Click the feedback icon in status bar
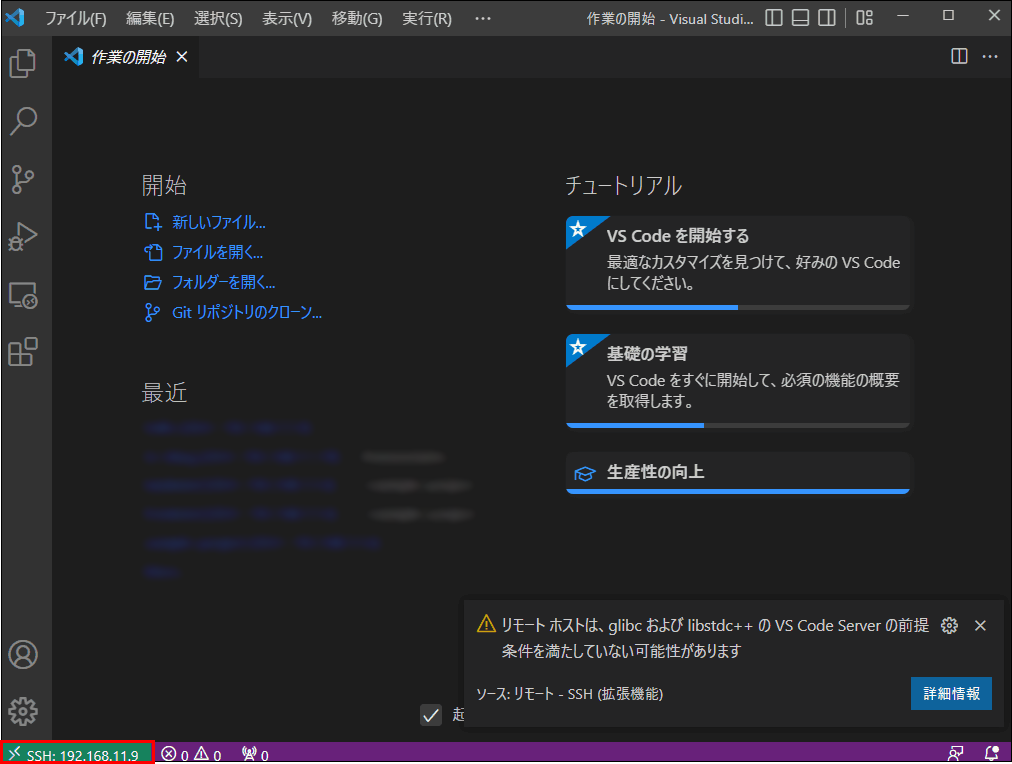The image size is (1012, 764). pos(955,753)
